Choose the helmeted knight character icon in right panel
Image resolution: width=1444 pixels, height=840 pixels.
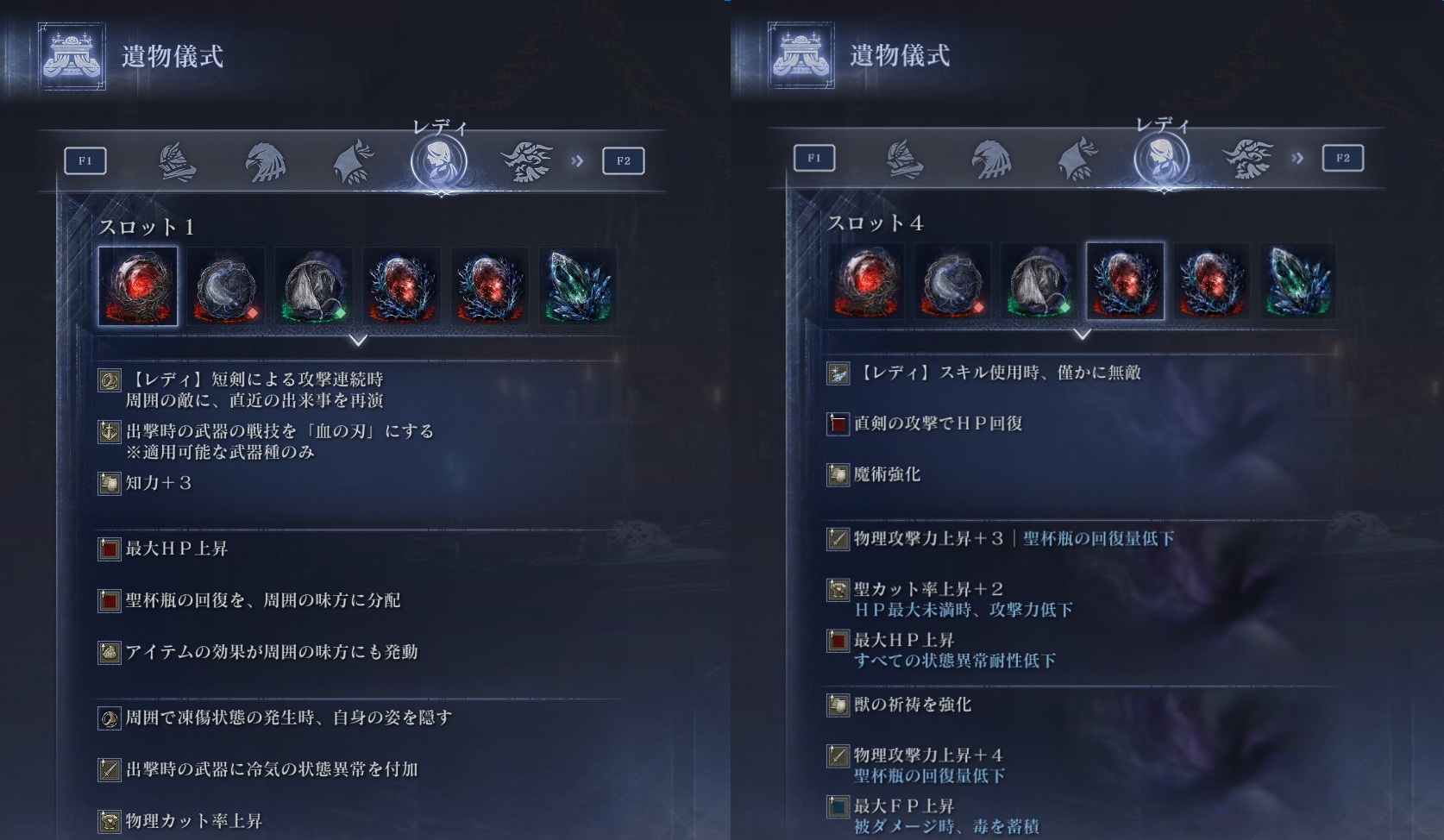[906, 159]
